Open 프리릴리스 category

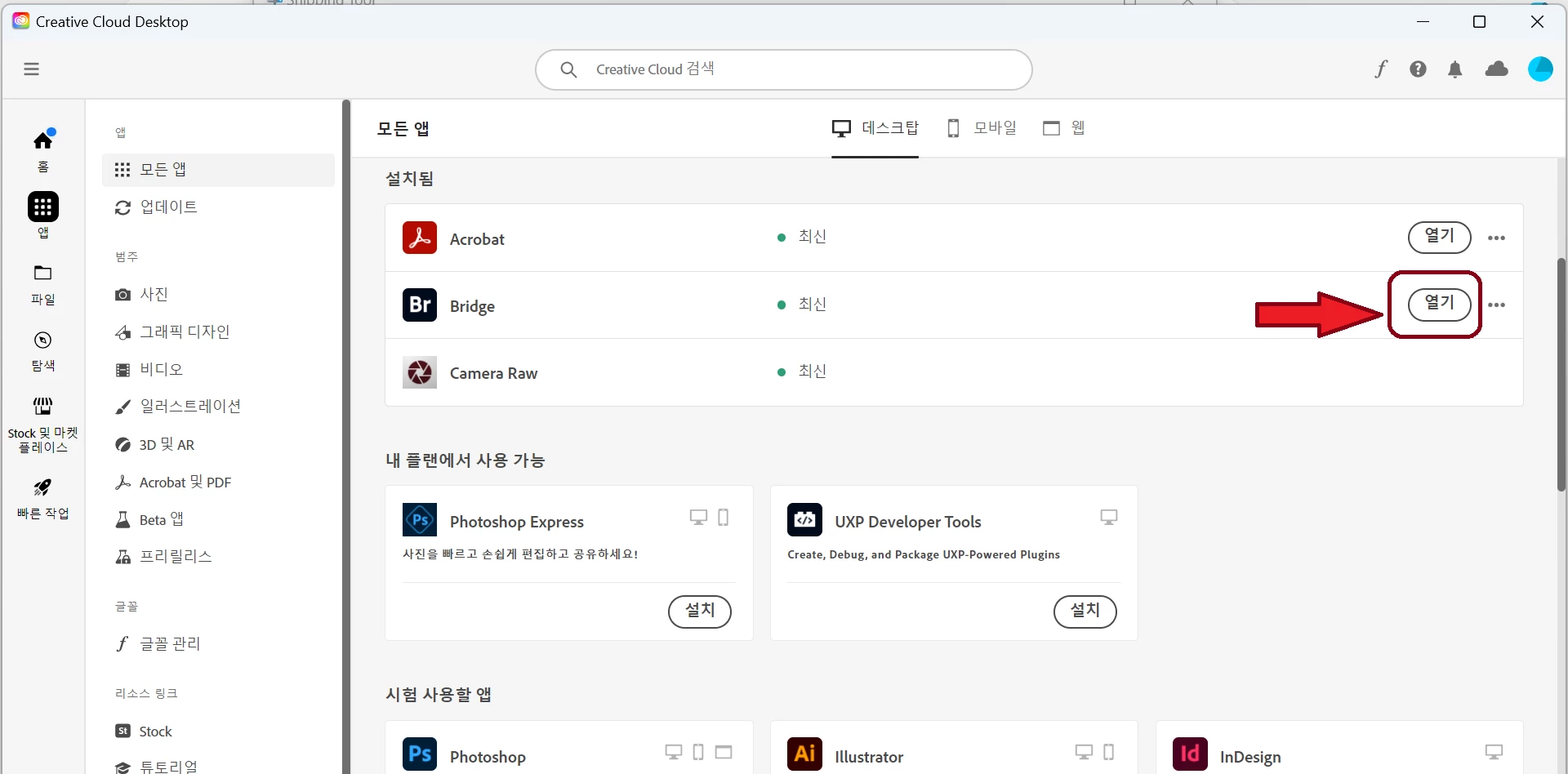163,557
